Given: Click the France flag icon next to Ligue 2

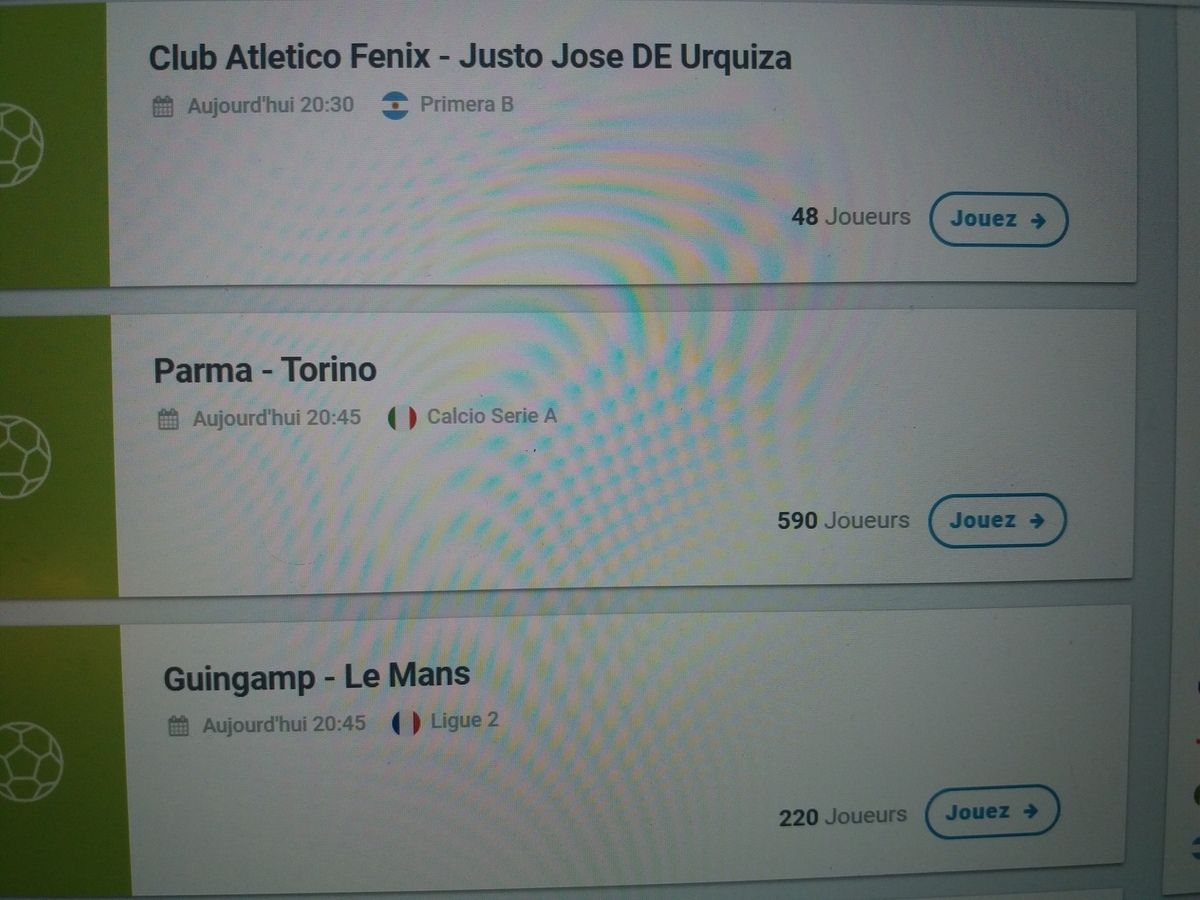Looking at the screenshot, I should [406, 723].
